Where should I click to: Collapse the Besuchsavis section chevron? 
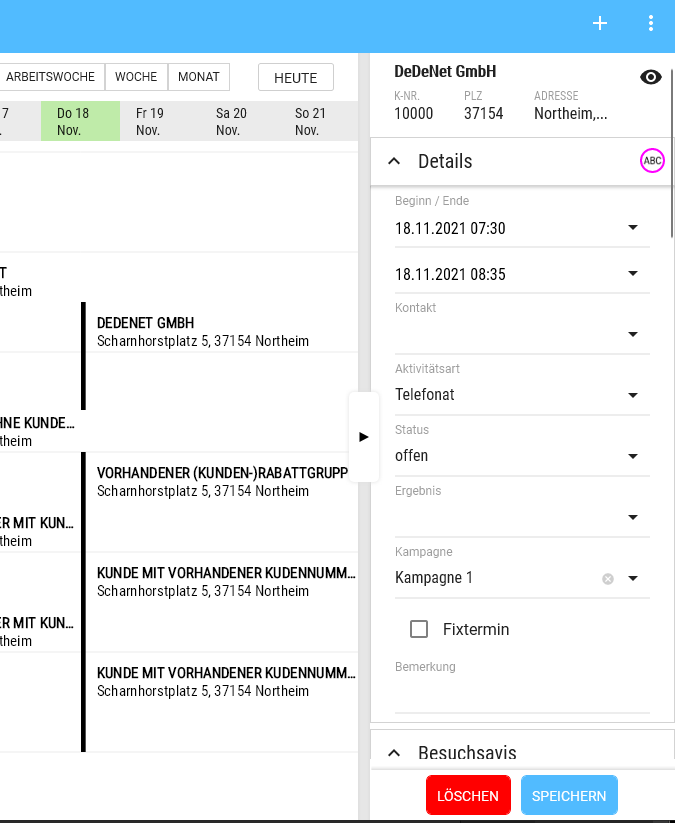(394, 753)
